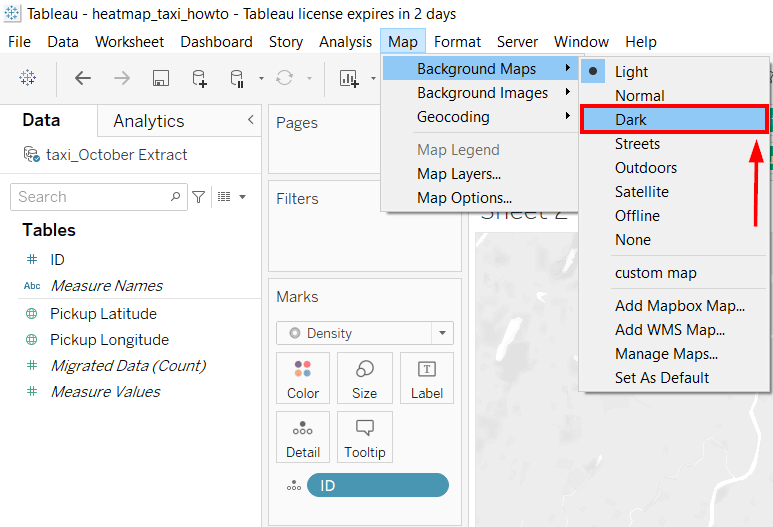Switch to the Data tab

(x=41, y=120)
